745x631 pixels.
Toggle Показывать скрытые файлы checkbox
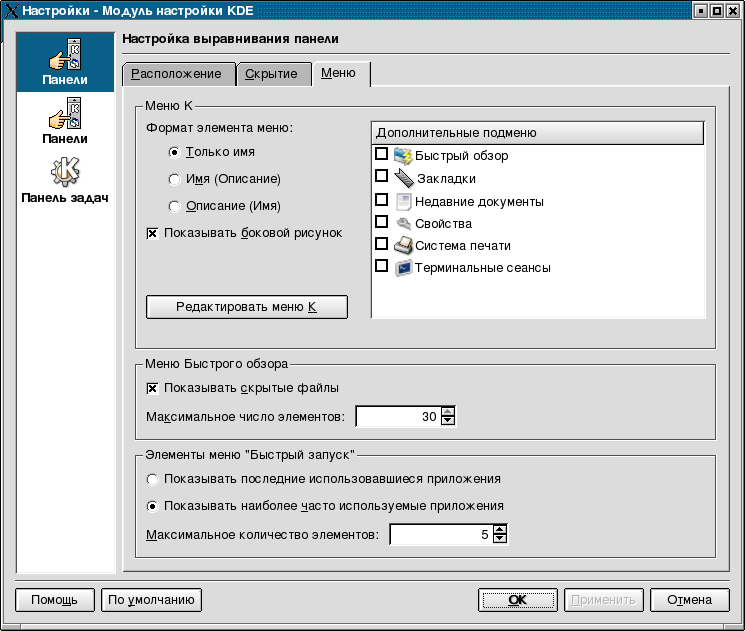coord(153,388)
